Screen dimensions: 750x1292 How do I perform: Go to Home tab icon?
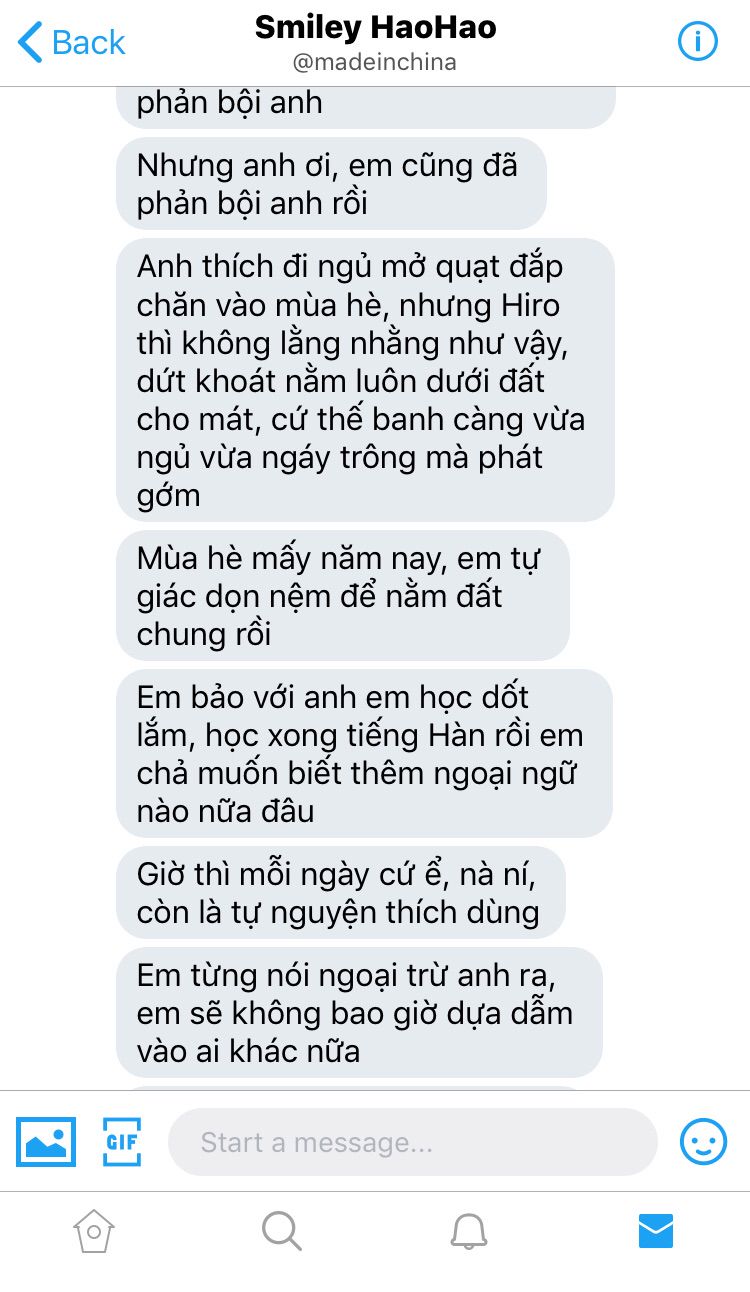pyautogui.click(x=93, y=1231)
